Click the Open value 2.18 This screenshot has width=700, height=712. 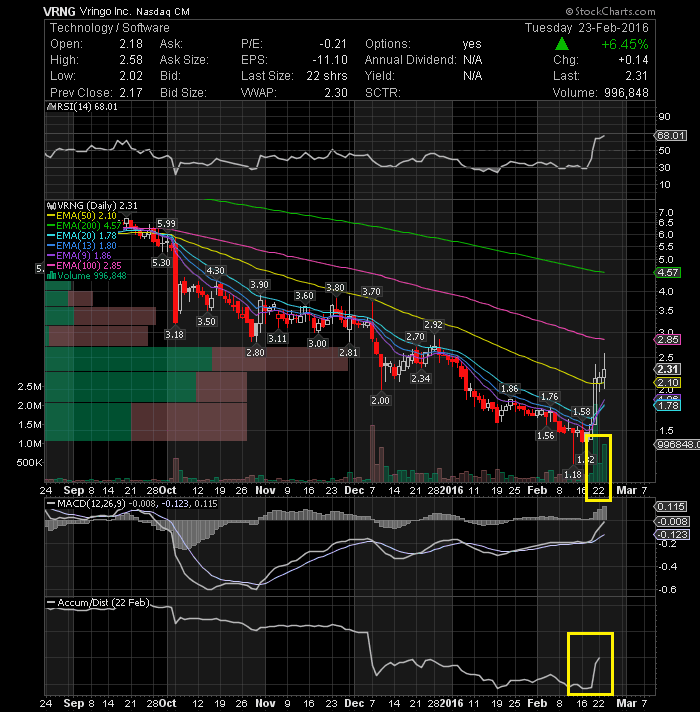click(x=131, y=44)
